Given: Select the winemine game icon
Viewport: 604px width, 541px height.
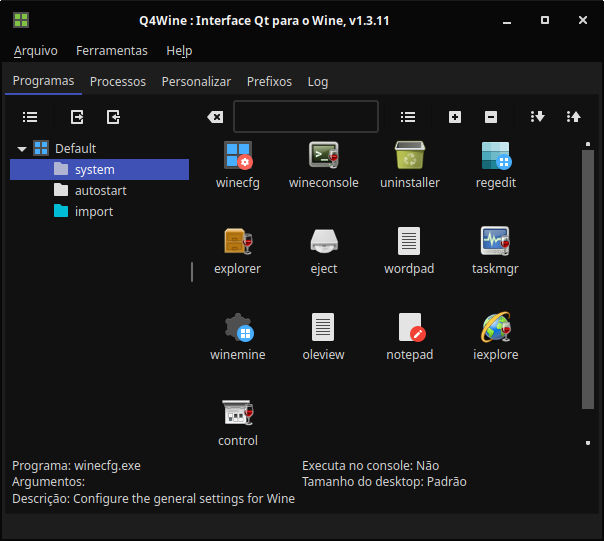Looking at the screenshot, I should tap(238, 328).
